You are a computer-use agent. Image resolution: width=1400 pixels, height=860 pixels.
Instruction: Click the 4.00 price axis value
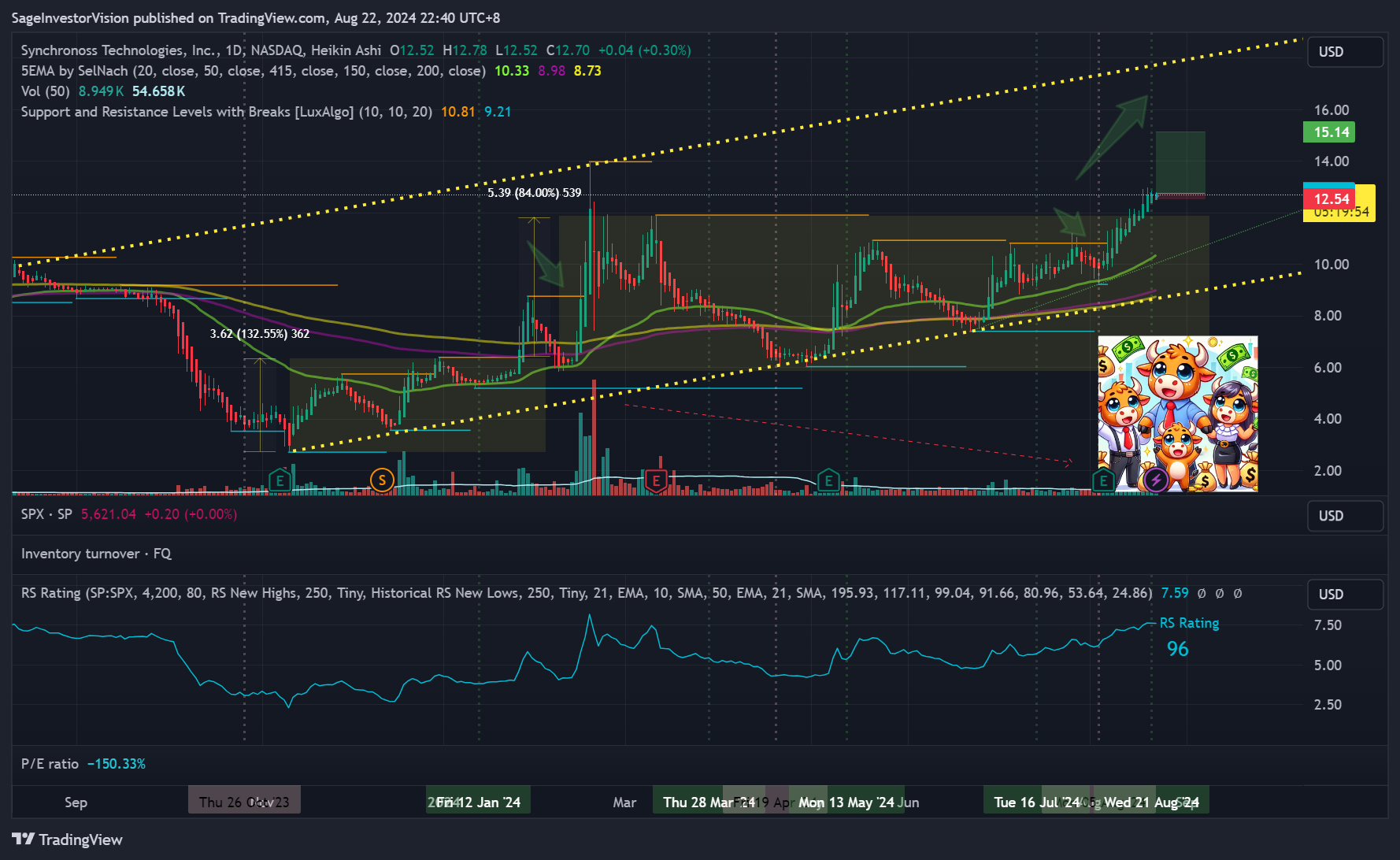(1328, 419)
